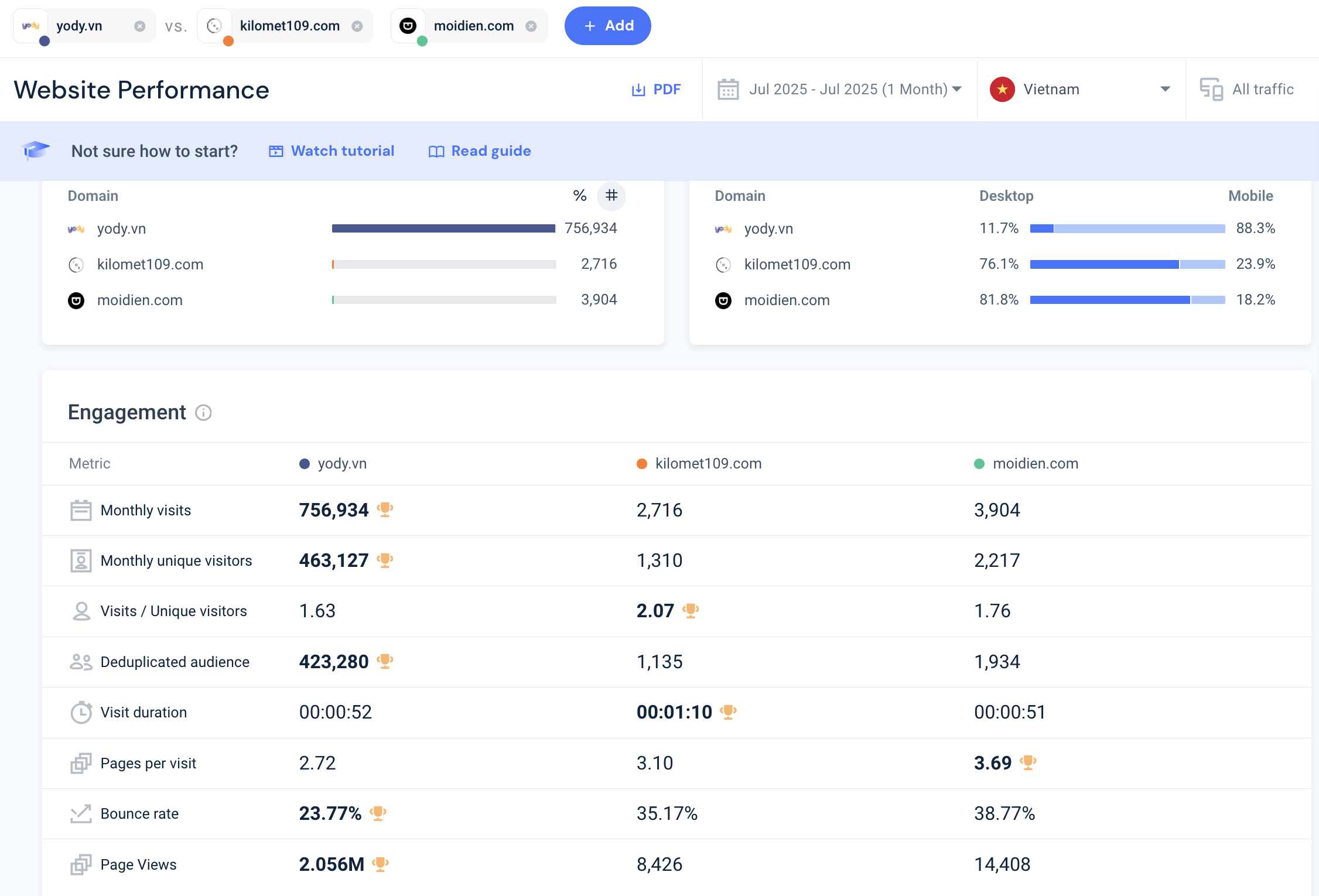Screen dimensions: 1319x896
Task: Click the Desktop column header
Action: tap(1006, 196)
